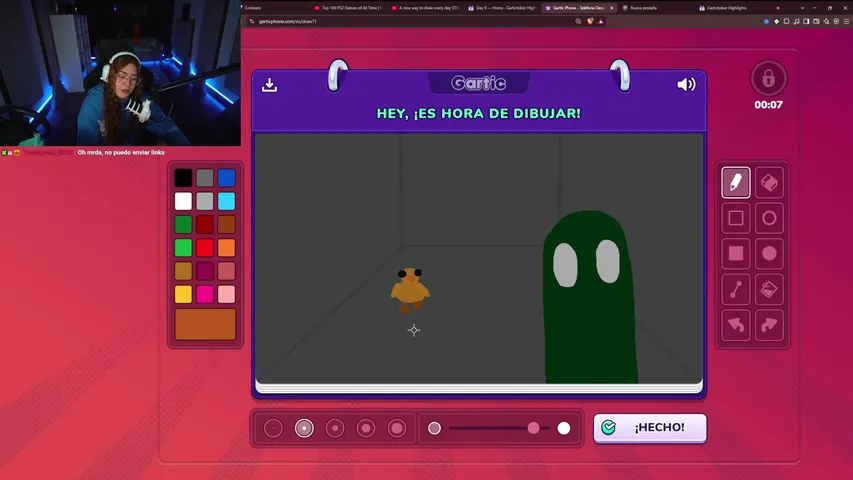Pick the light gray color swatch
This screenshot has height=480, width=853.
pos(205,201)
